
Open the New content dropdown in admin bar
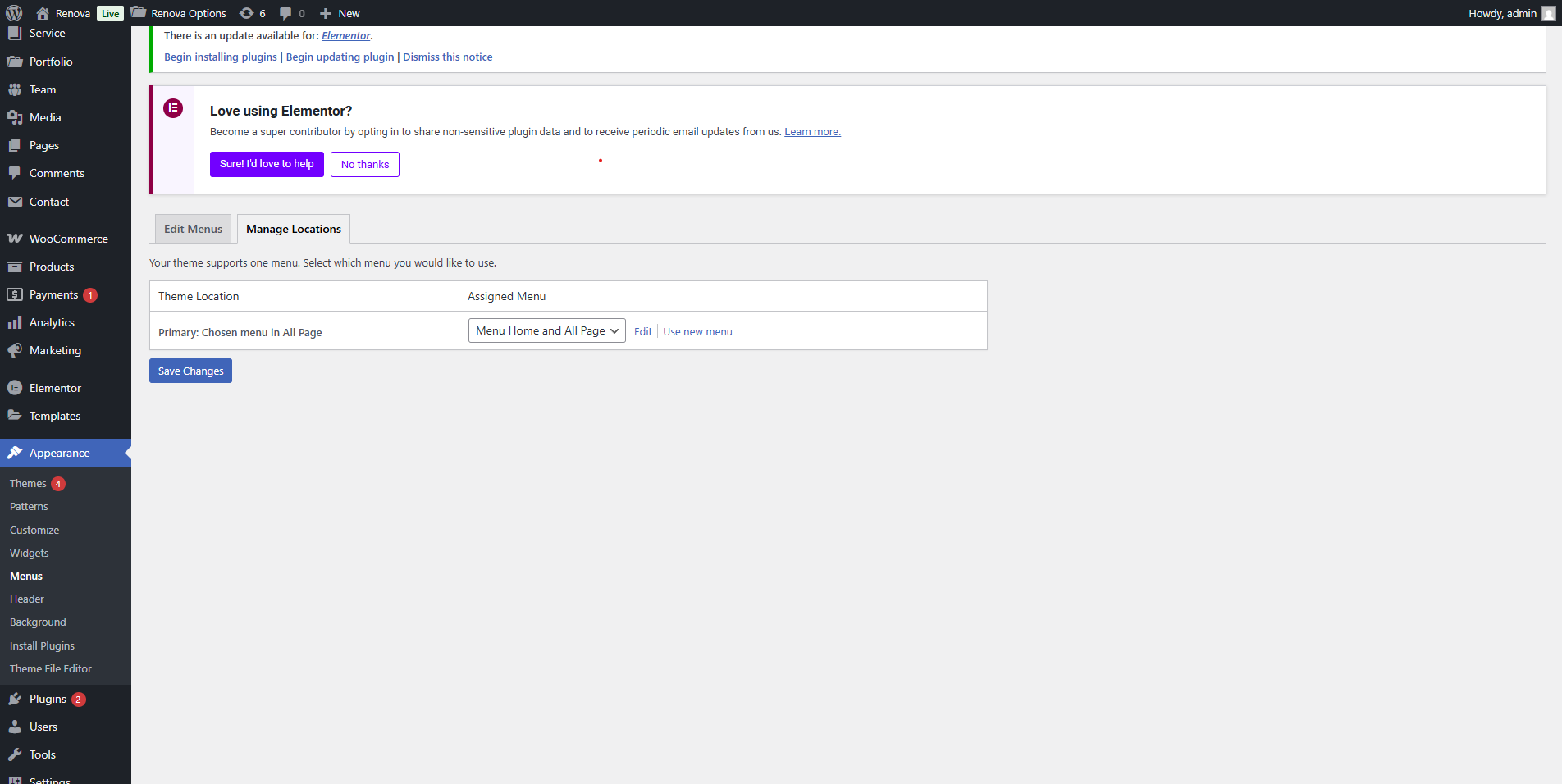tap(340, 13)
